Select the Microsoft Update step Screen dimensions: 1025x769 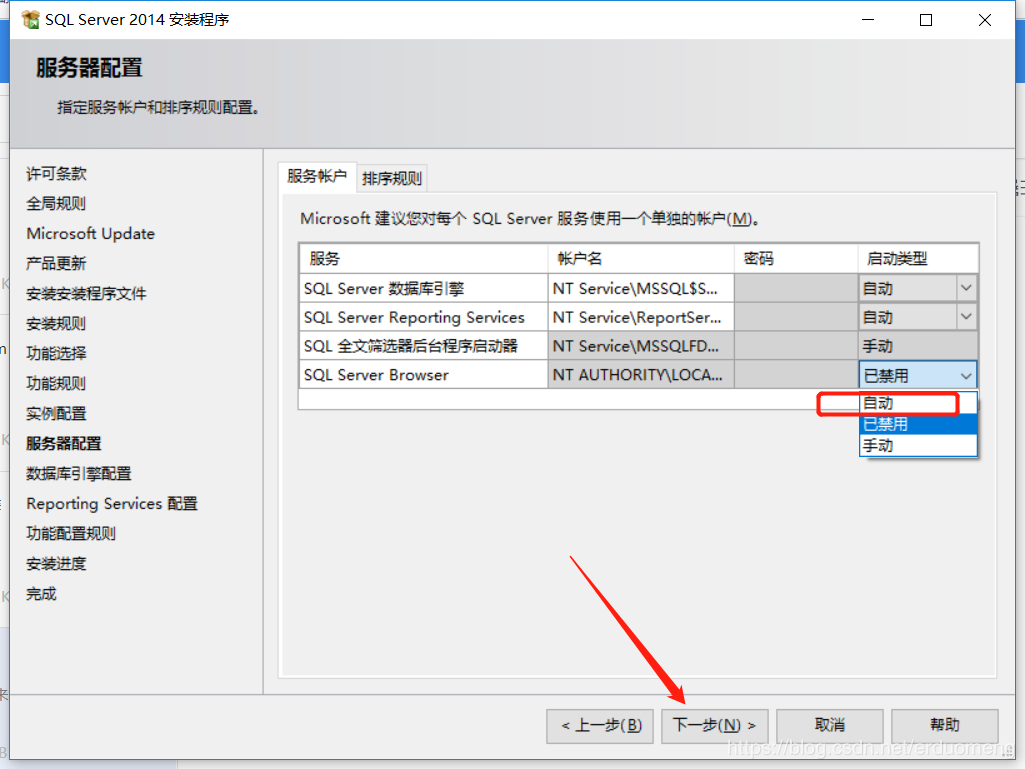[x=91, y=234]
